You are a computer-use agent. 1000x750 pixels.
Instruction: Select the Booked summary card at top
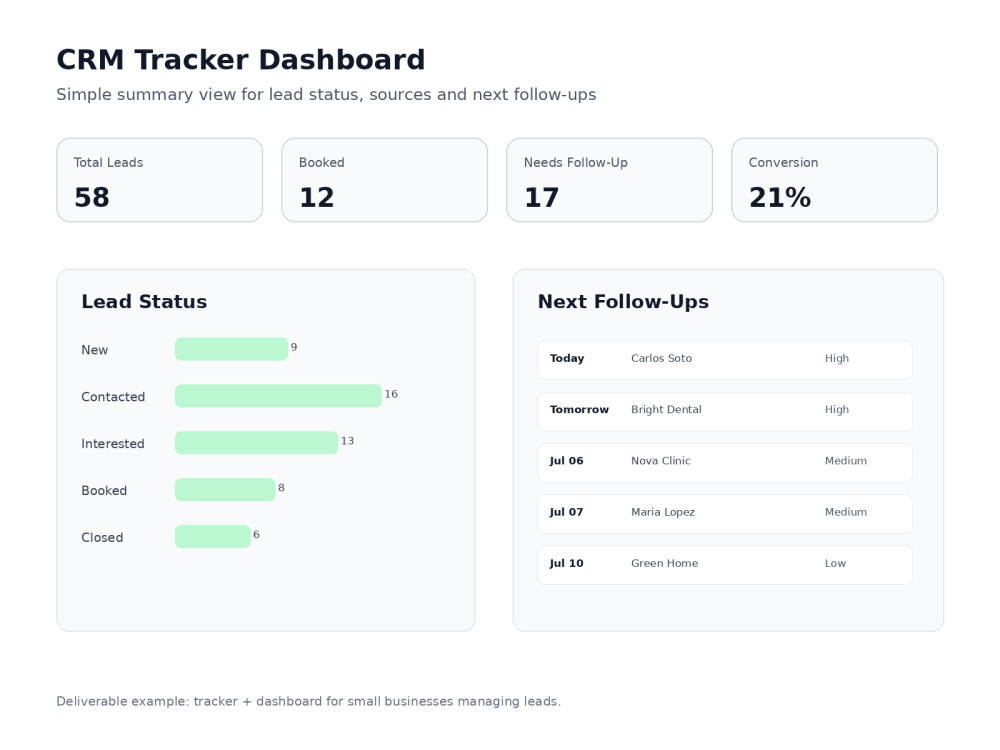point(385,180)
